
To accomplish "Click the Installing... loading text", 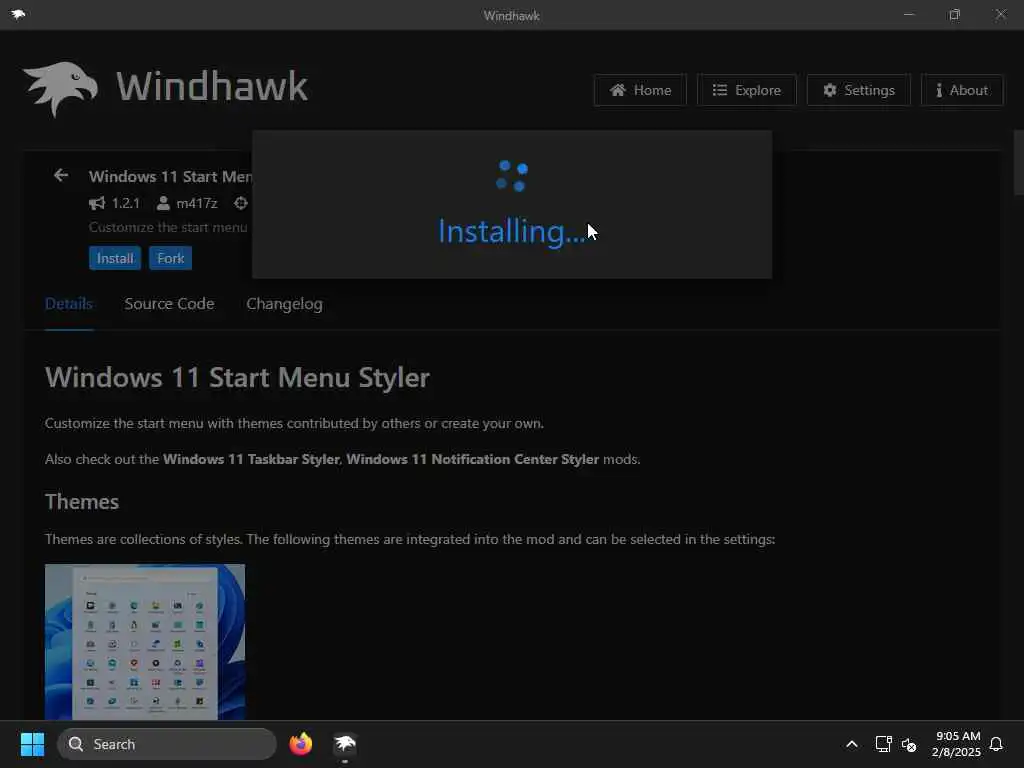I will pos(512,231).
